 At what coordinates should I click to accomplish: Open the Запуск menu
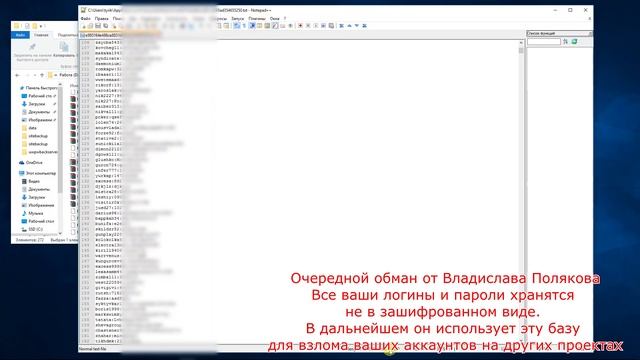(x=238, y=18)
